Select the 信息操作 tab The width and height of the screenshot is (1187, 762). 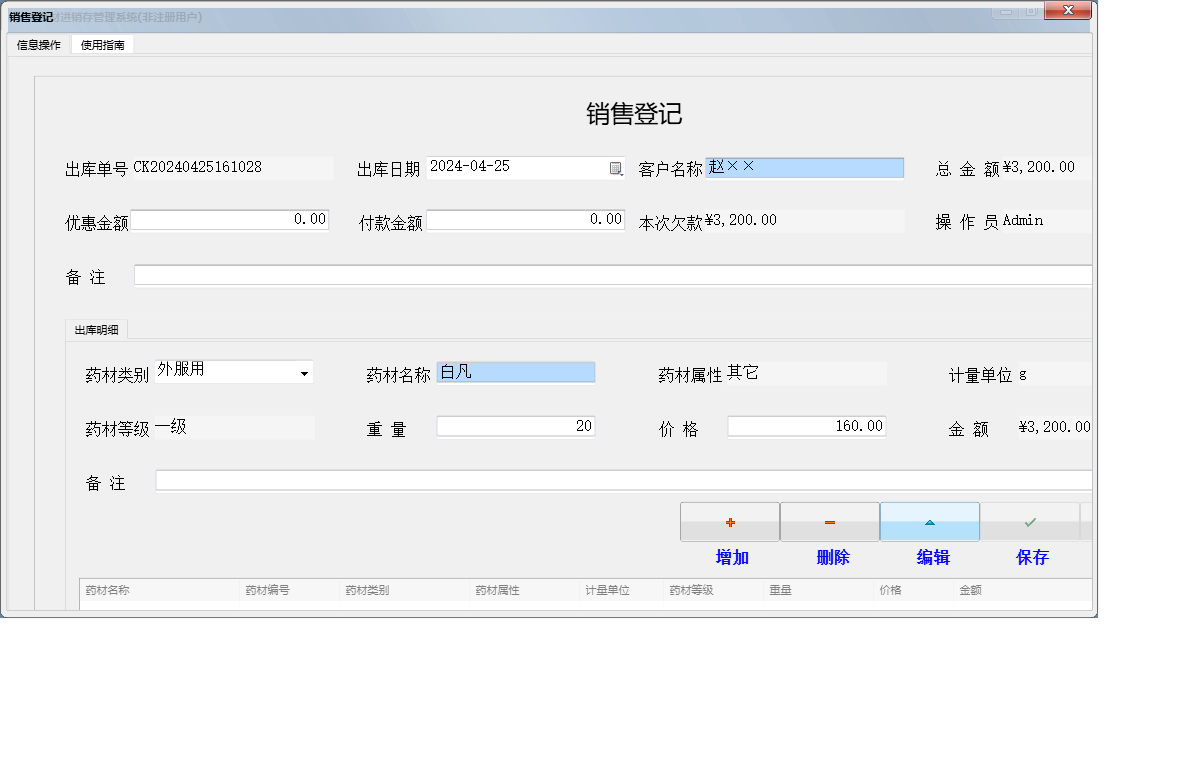pyautogui.click(x=37, y=44)
